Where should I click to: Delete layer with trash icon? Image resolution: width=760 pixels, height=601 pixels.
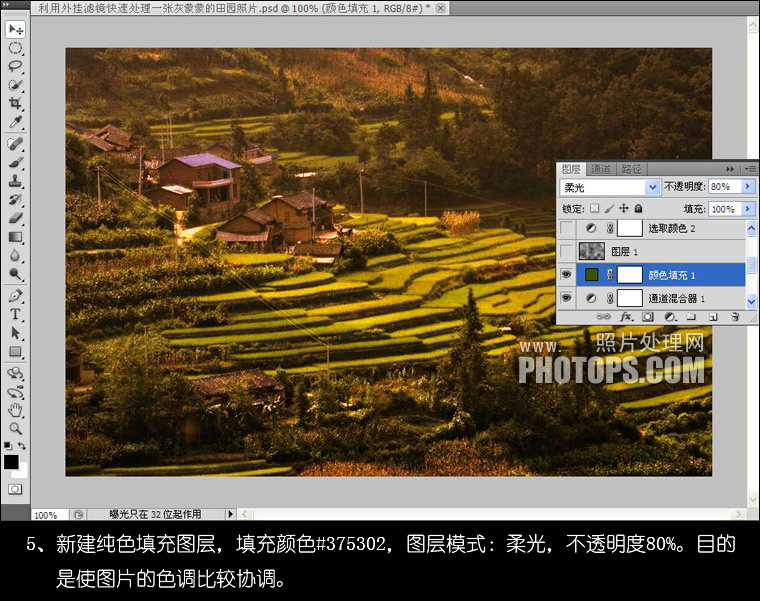735,316
